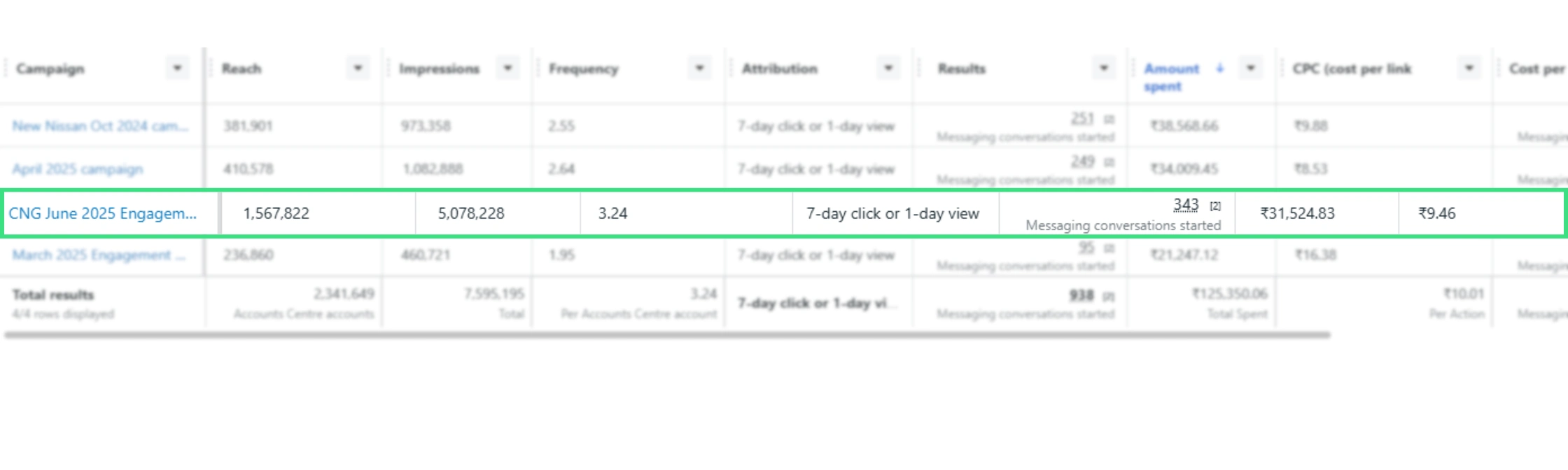The height and width of the screenshot is (470, 1568).
Task: Open the Amount spent column dropdown
Action: (1250, 69)
